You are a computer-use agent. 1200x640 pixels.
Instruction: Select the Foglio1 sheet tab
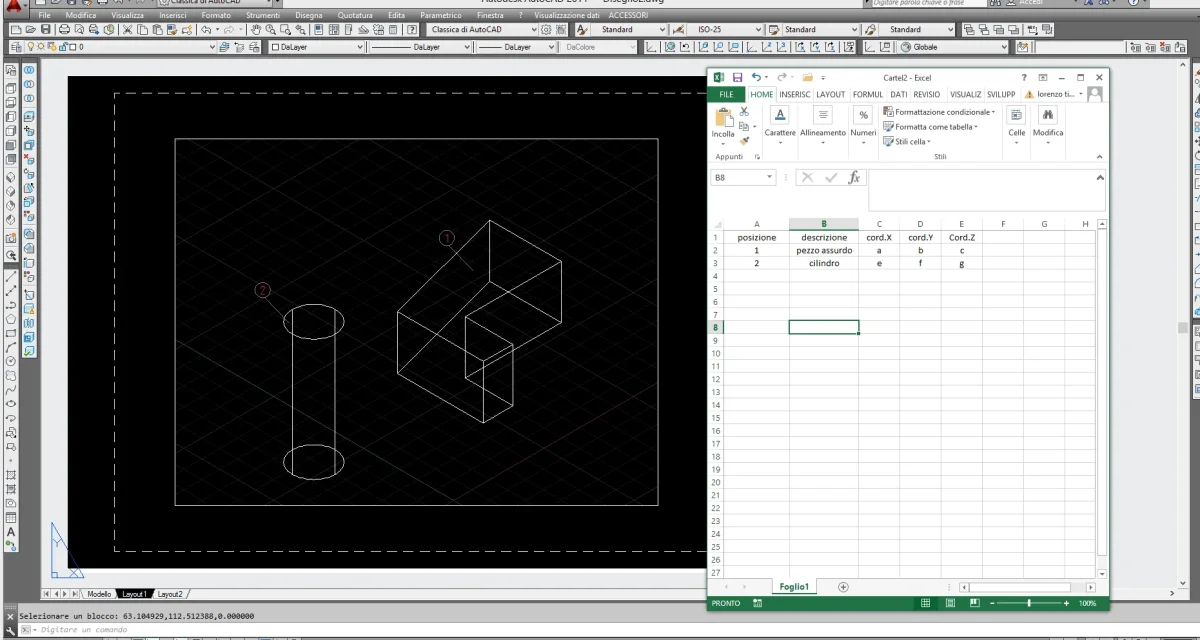click(794, 587)
